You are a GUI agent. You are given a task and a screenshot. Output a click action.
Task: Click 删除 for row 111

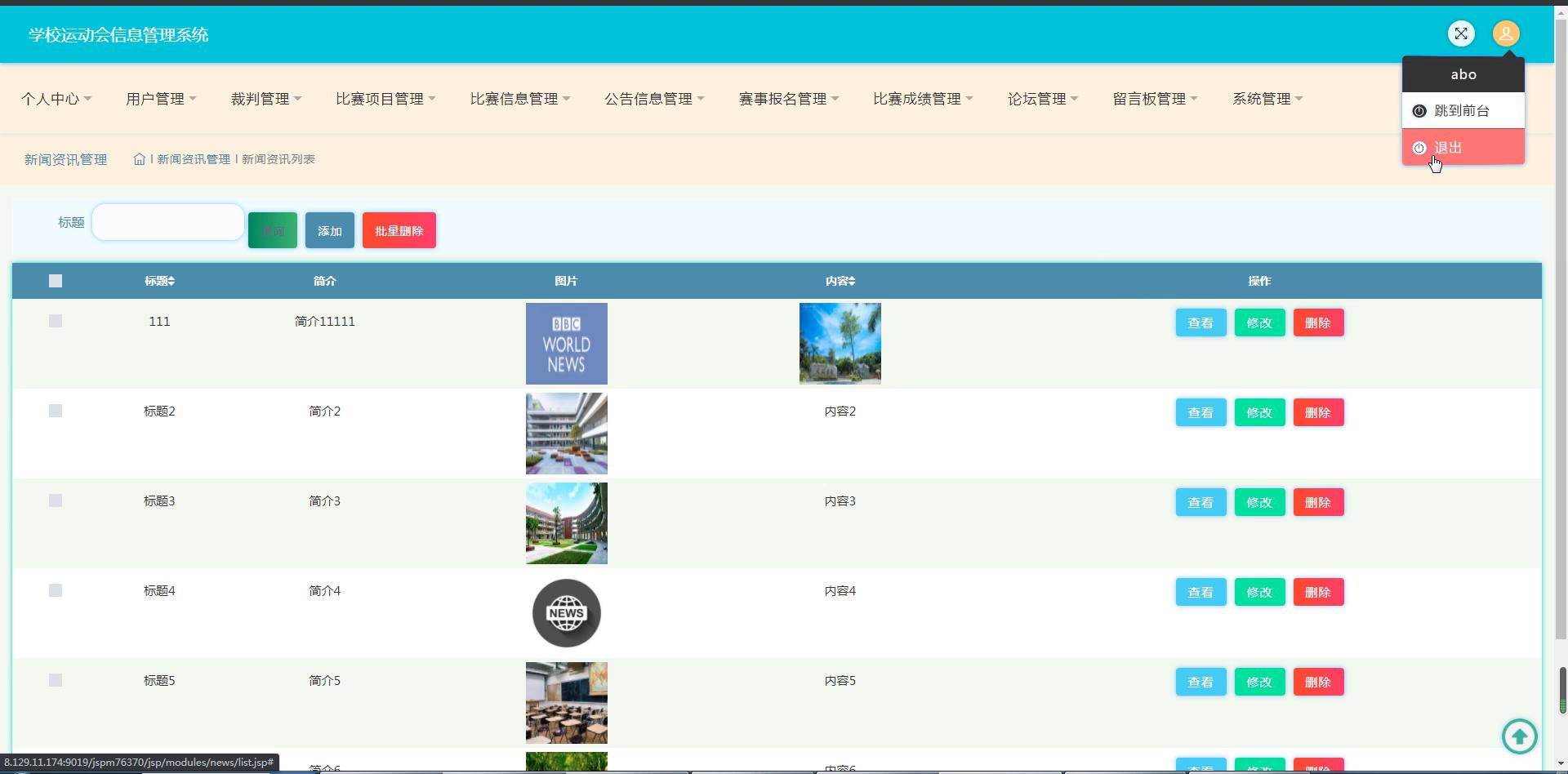(1318, 322)
